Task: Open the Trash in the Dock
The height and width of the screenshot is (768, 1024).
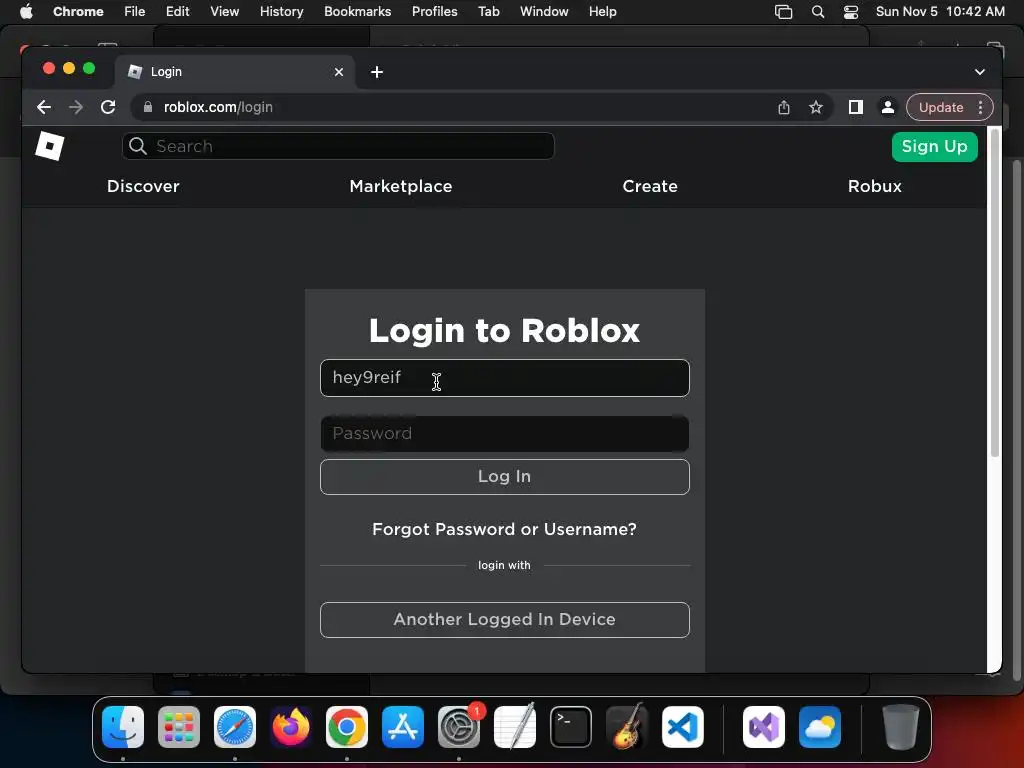Action: (x=901, y=727)
